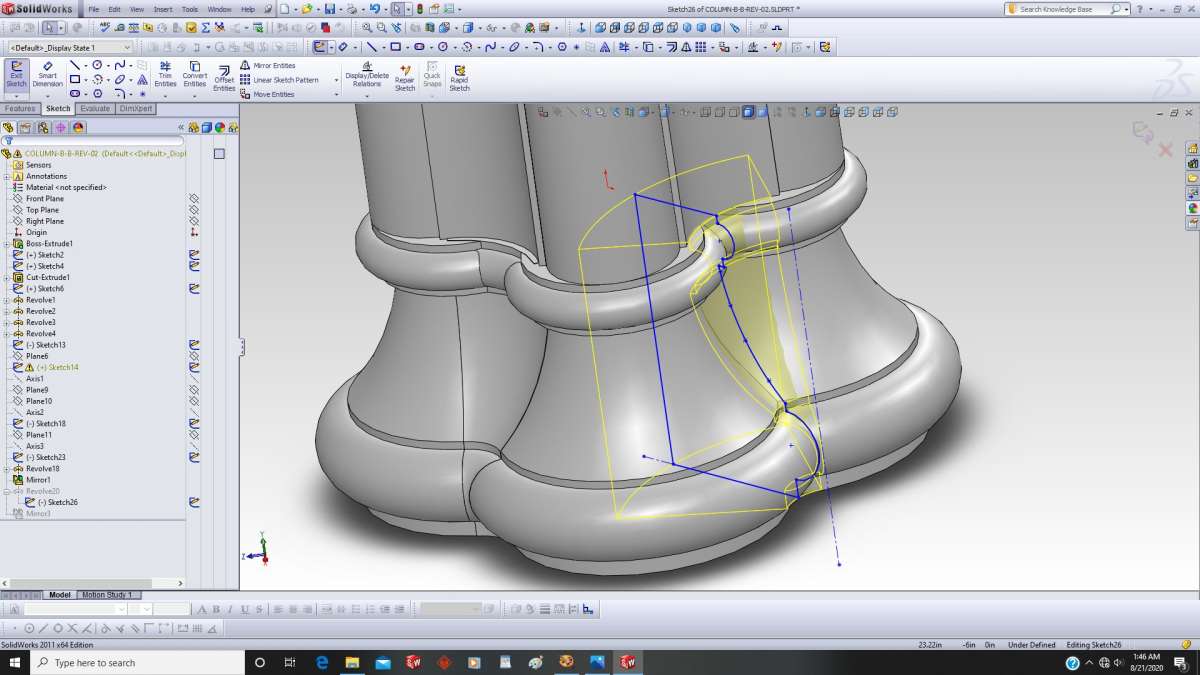1200x675 pixels.
Task: Open the PropertyManager tab icon
Action: [26, 127]
